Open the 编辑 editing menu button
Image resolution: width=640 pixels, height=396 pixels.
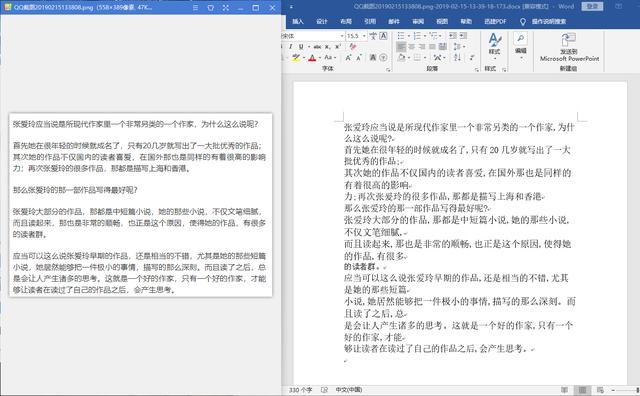click(x=520, y=46)
